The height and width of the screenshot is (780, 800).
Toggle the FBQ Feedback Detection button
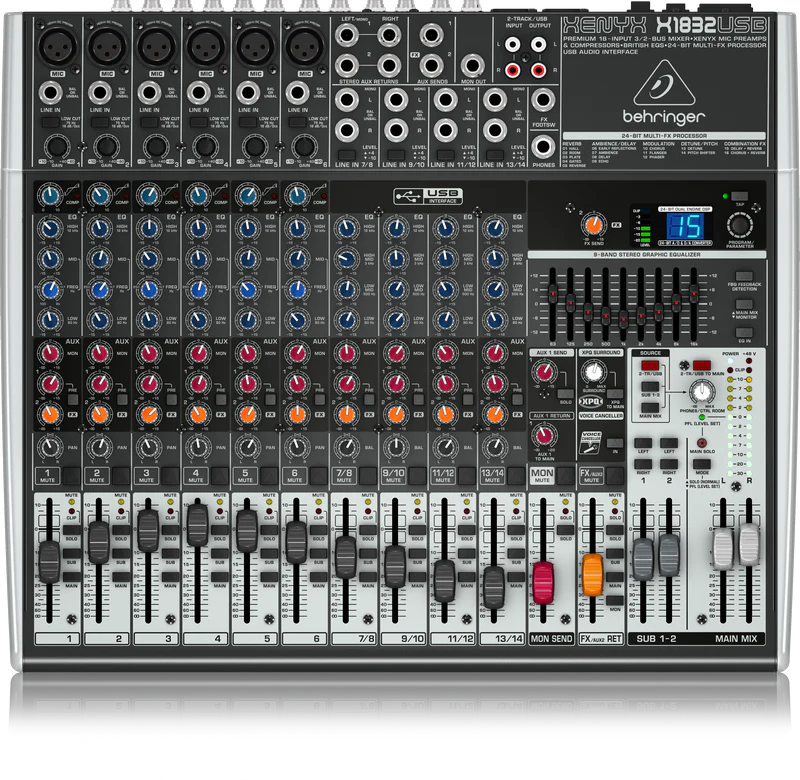744,276
